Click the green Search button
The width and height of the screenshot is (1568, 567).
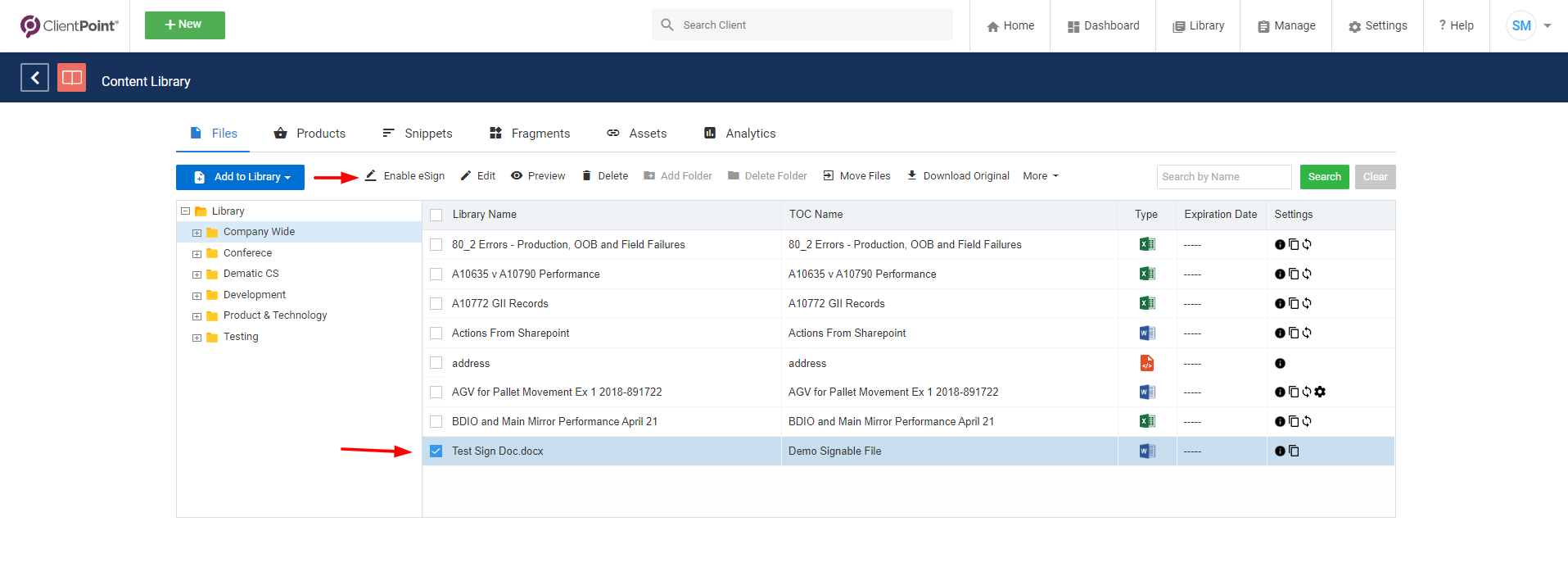coord(1324,177)
